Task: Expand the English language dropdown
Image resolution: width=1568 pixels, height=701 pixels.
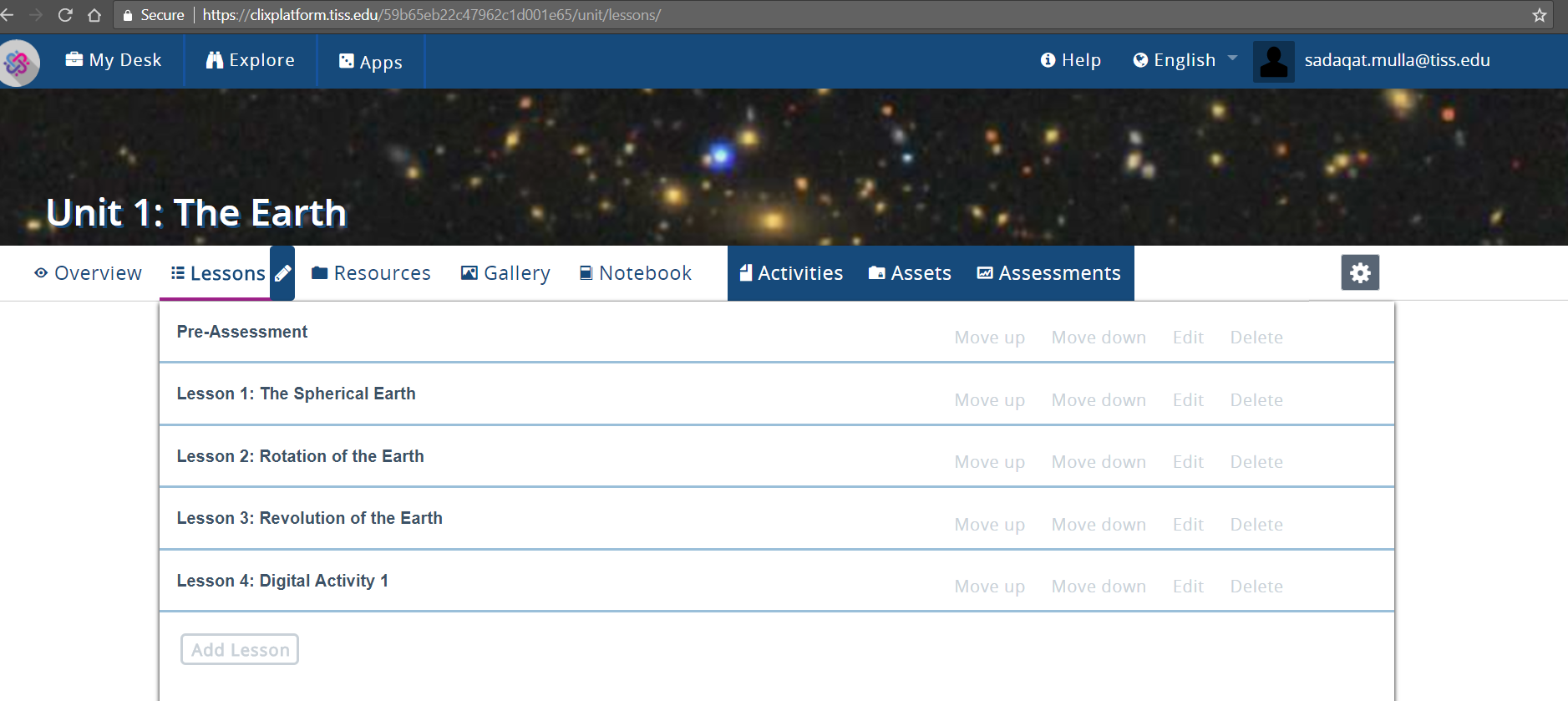Action: [x=1185, y=60]
